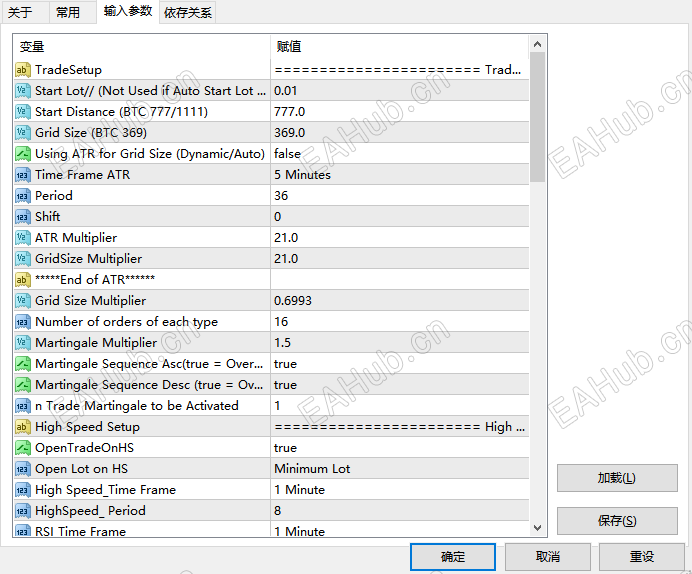This screenshot has width=692, height=574.
Task: Click the integer icon next to Shift
Action: click(x=23, y=217)
